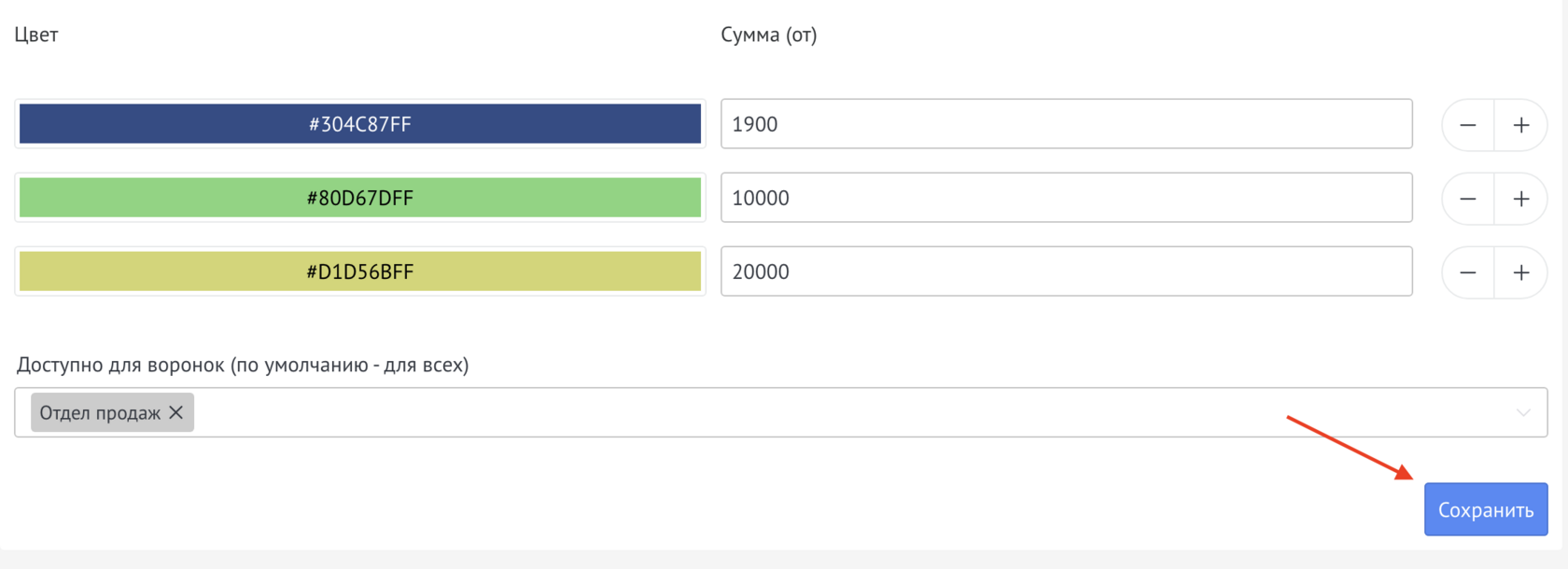Add a row after the 1900 amount
The image size is (1568, 569).
coord(1521,125)
